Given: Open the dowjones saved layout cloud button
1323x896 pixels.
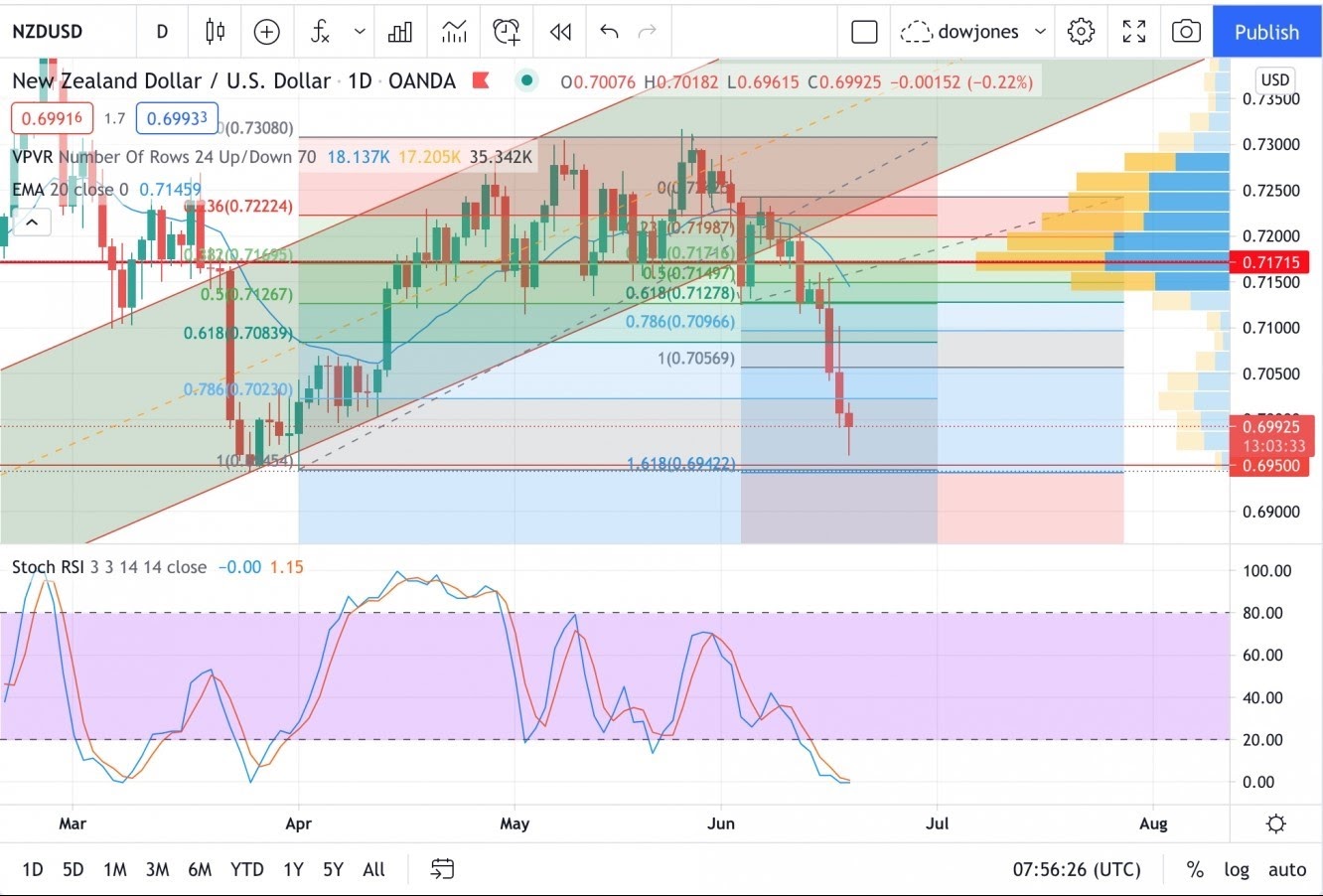Looking at the screenshot, I should 958,32.
